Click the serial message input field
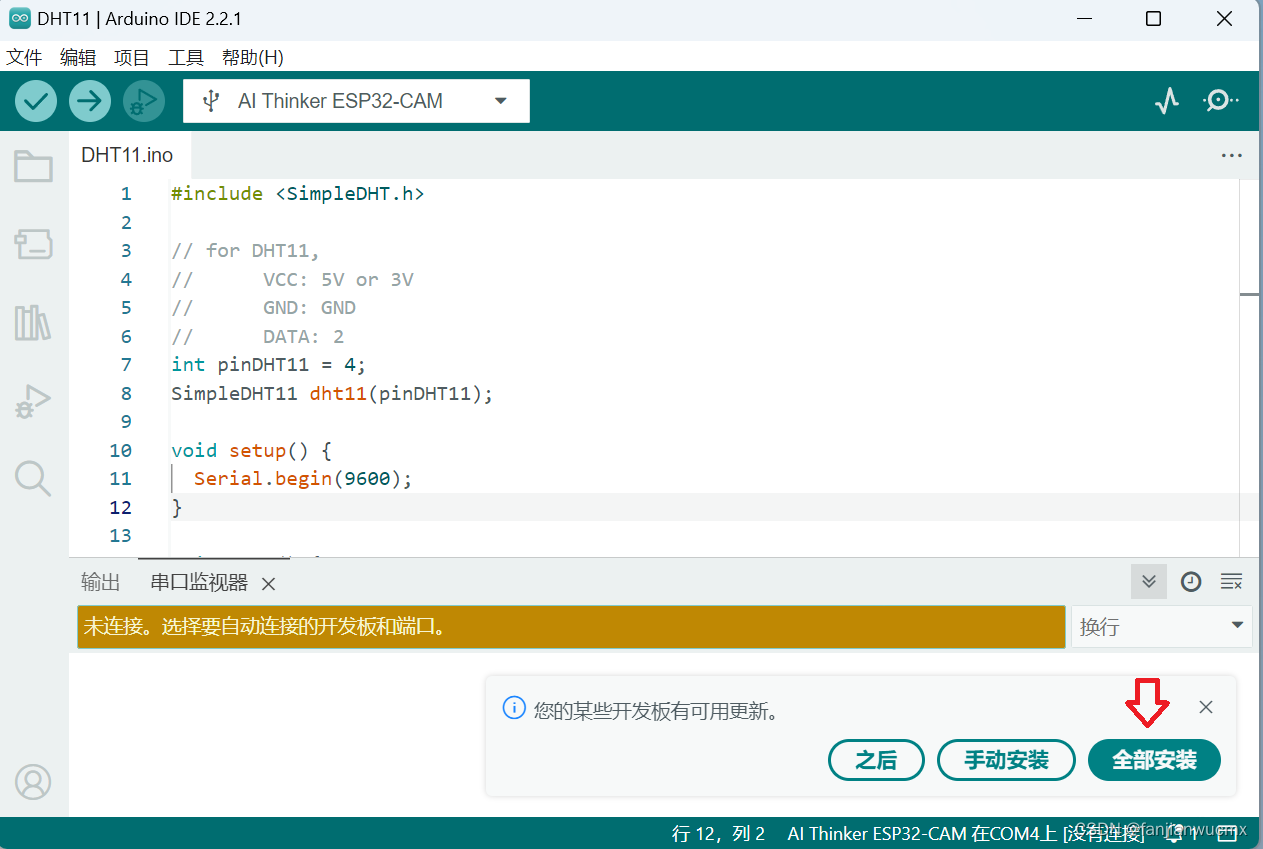1263x849 pixels. pos(571,627)
